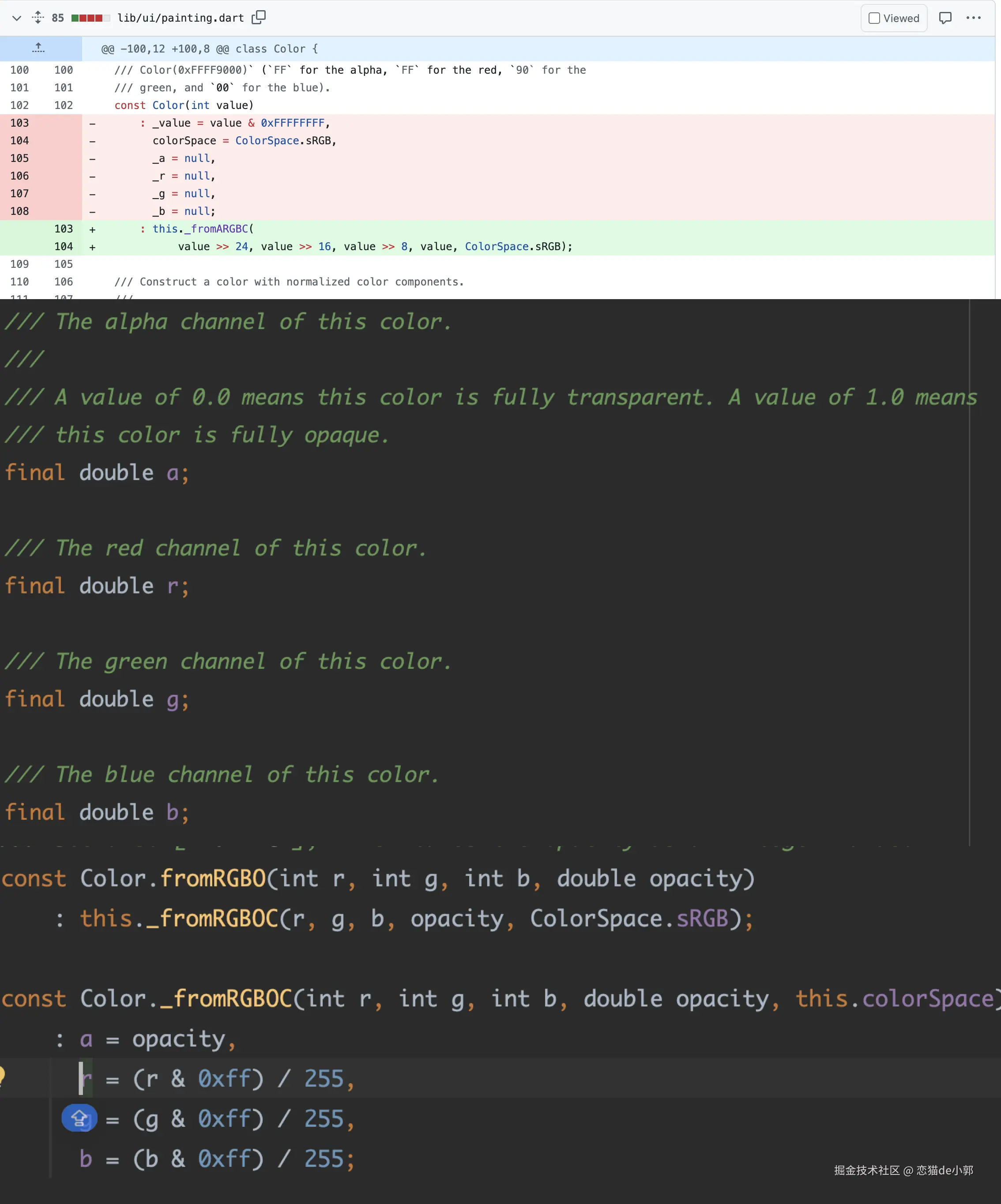This screenshot has width=1001, height=1204.
Task: Open the three-dots file options menu
Action: 973,18
